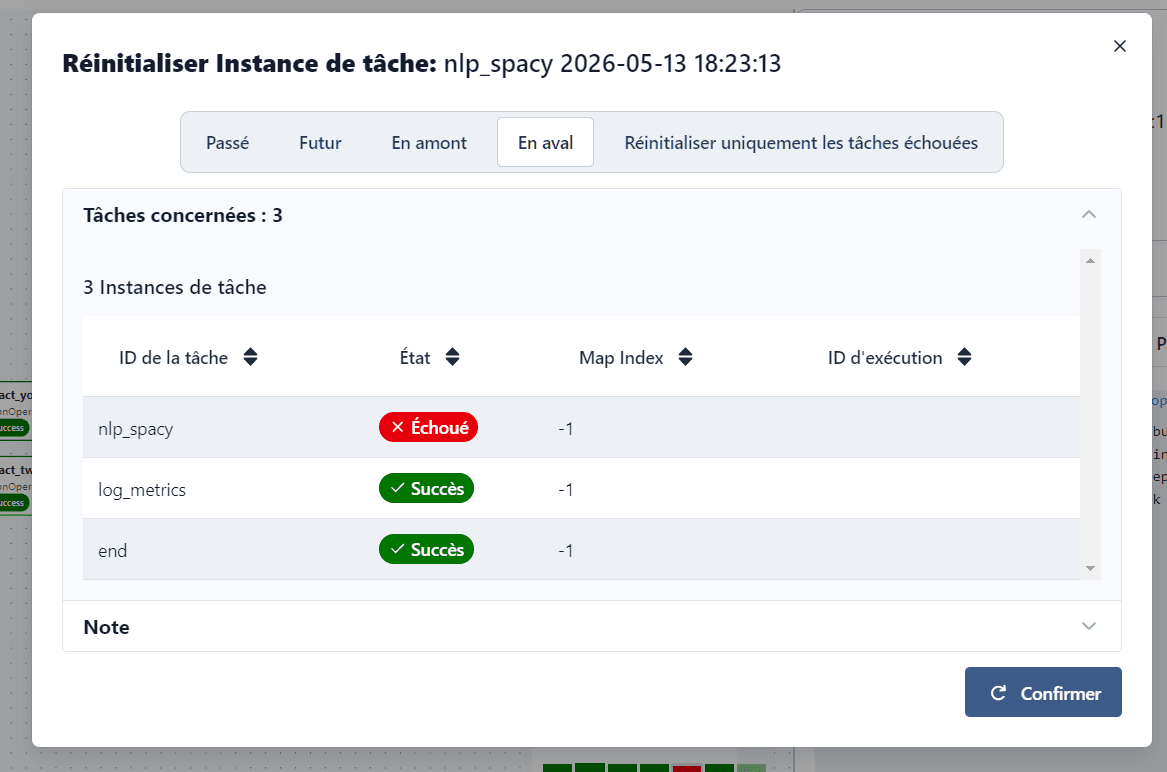Collapse the Tâches concernées section
1167x772 pixels.
(1089, 214)
